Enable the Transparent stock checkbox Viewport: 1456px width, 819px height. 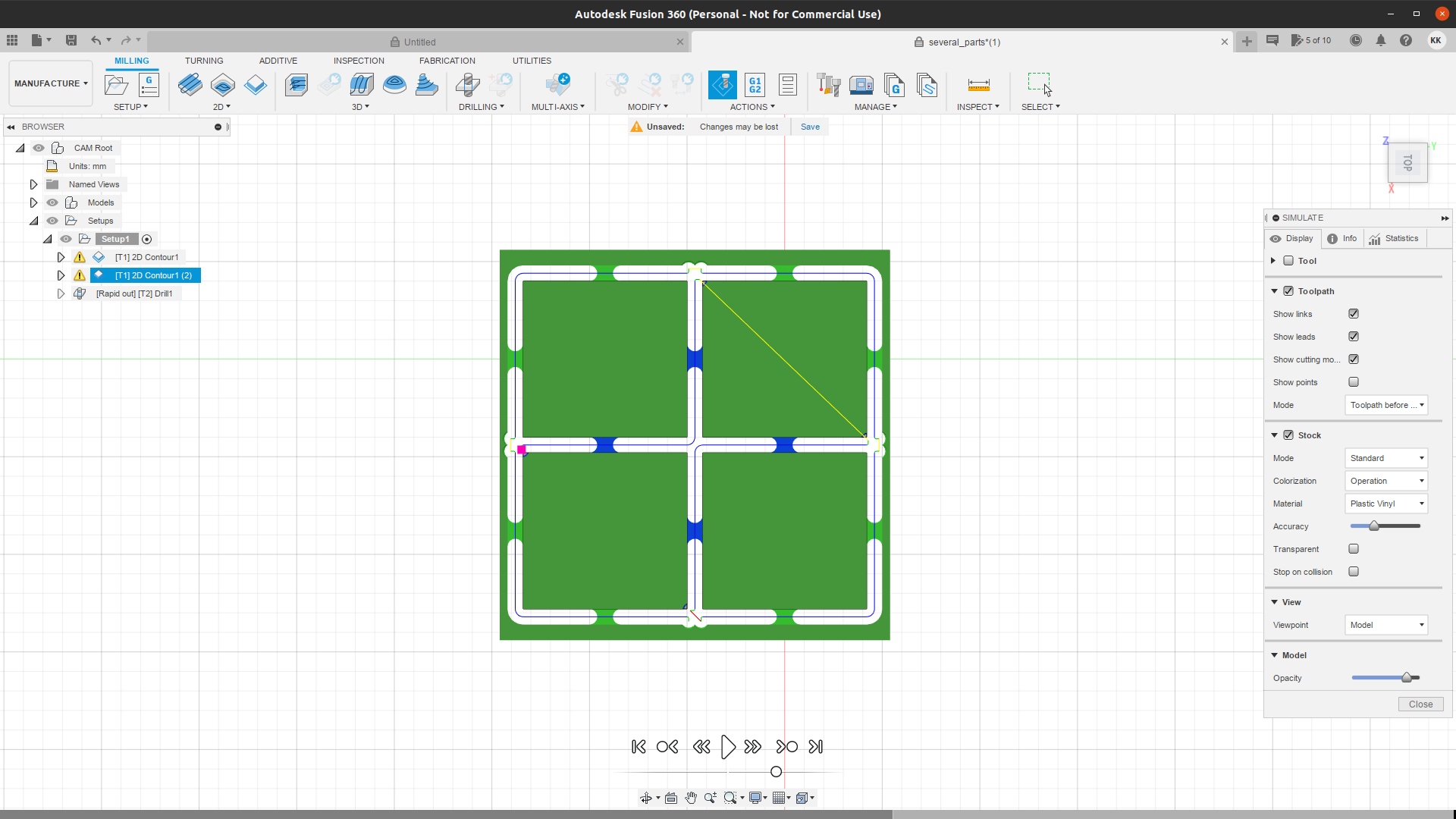click(1354, 549)
